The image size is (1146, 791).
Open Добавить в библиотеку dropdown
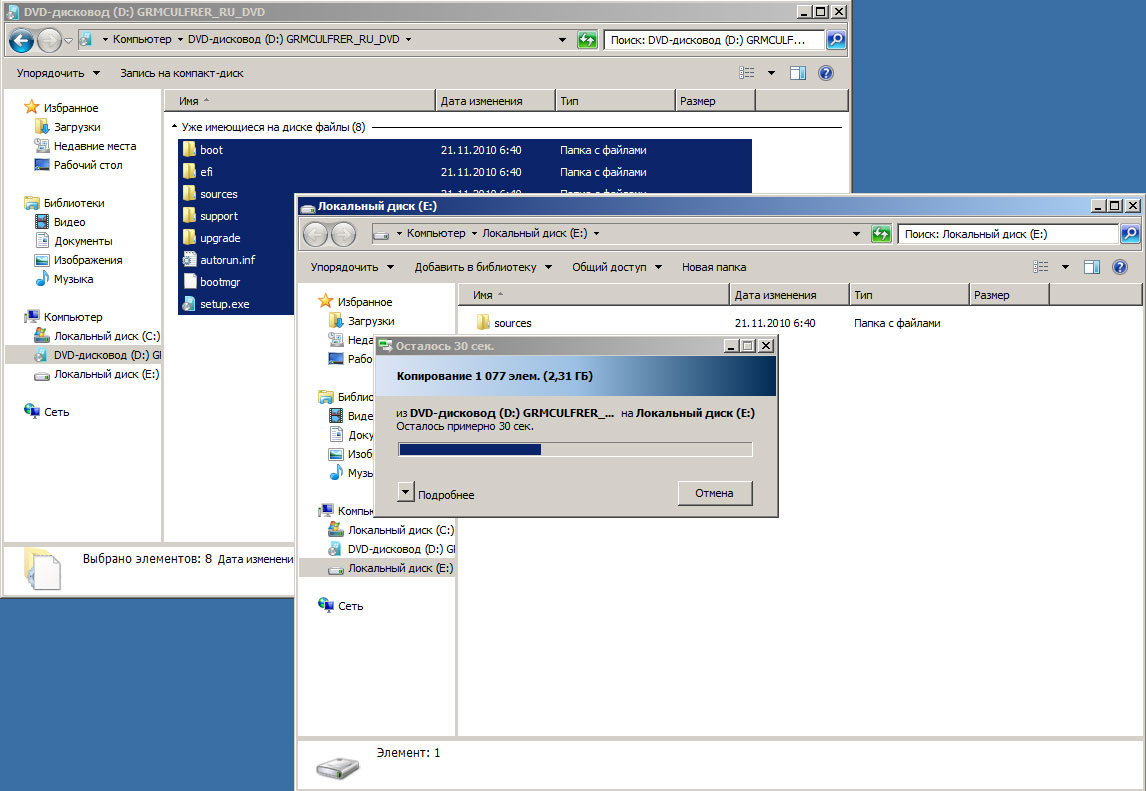[483, 267]
